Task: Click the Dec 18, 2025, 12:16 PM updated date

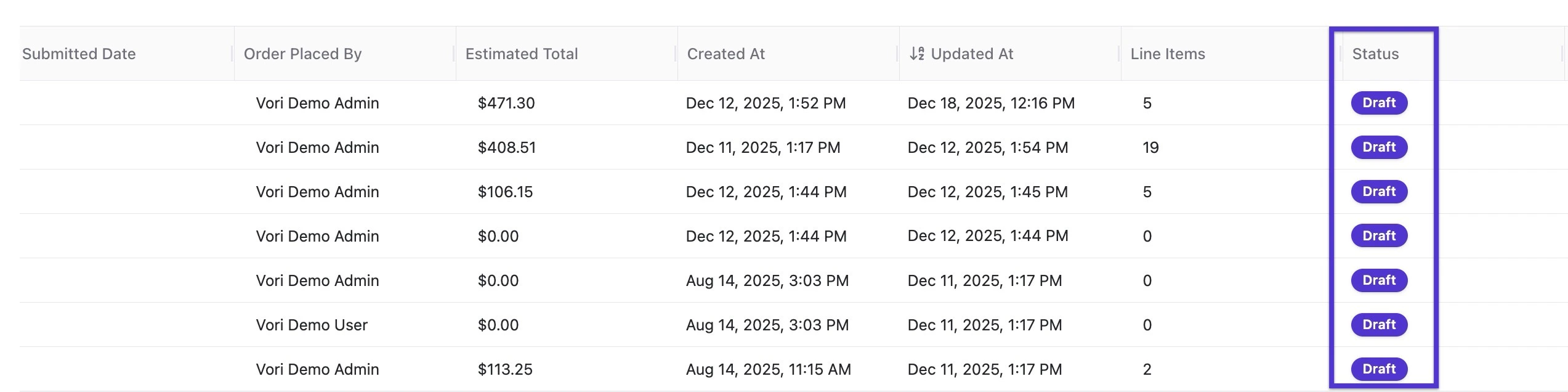Action: pyautogui.click(x=990, y=103)
